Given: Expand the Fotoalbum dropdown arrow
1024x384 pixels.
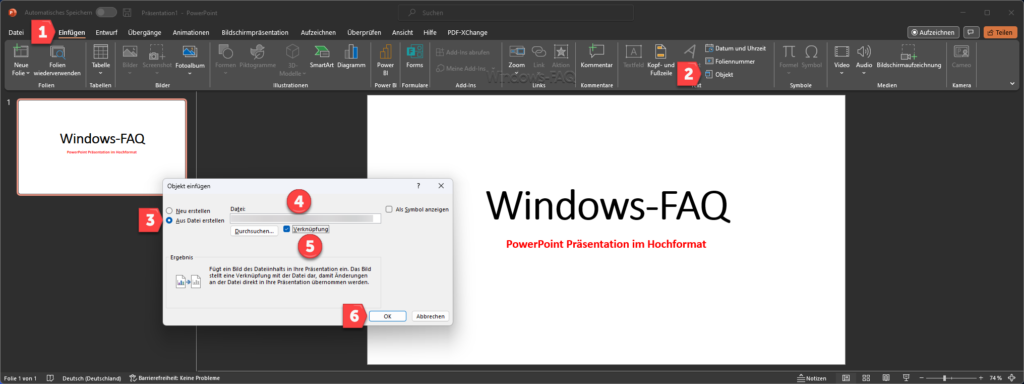Looking at the screenshot, I should tap(189, 73).
